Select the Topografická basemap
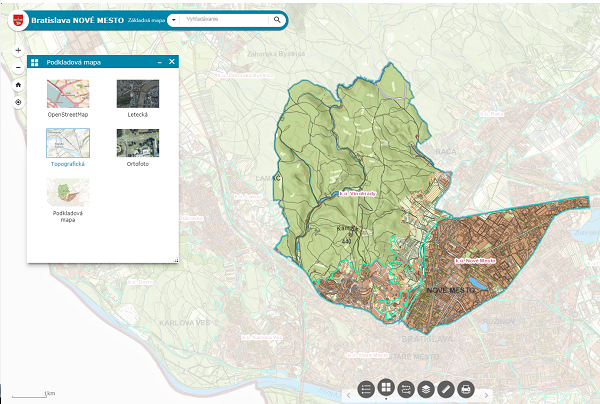This screenshot has width=600, height=404. (x=68, y=143)
